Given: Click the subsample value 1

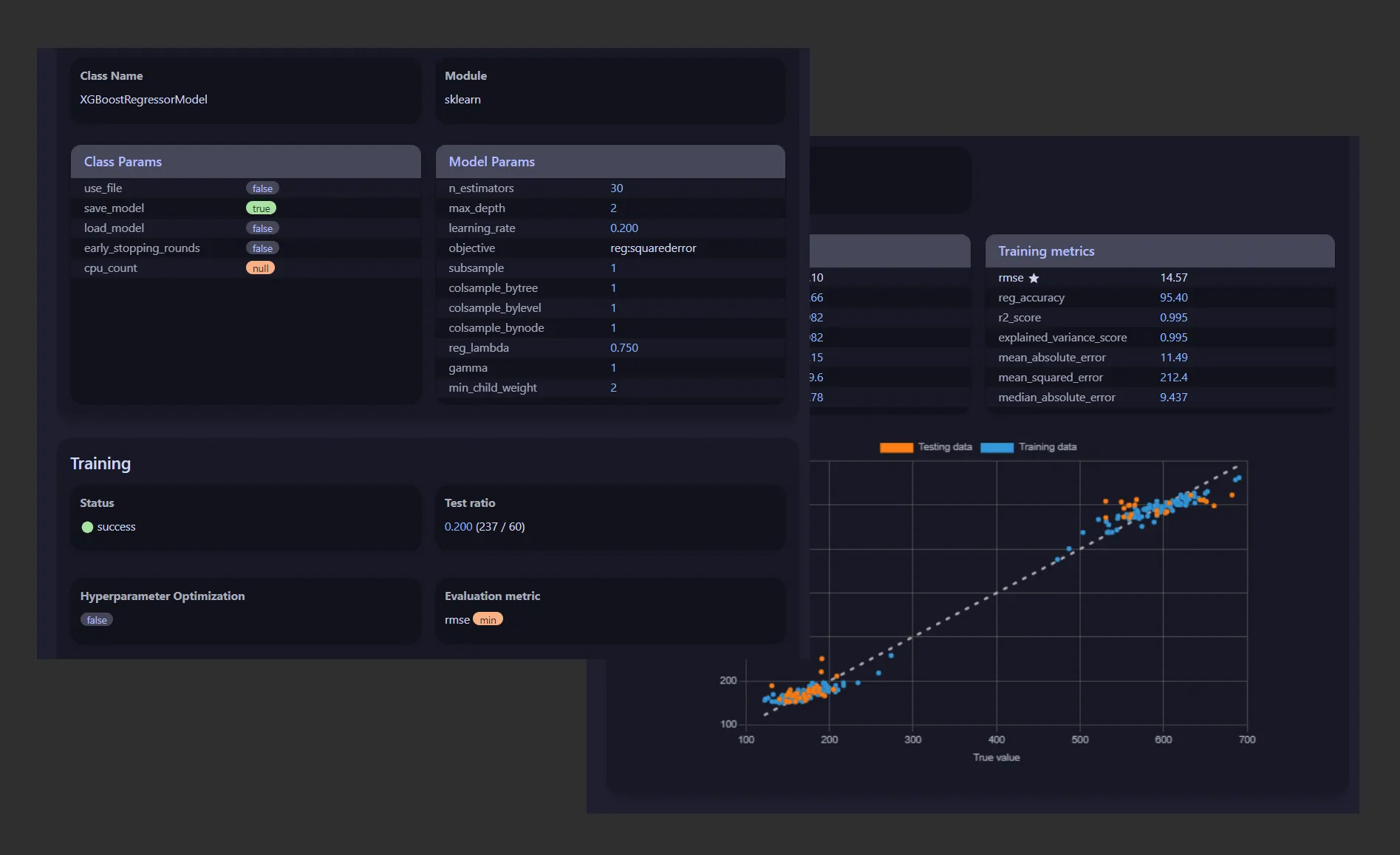Looking at the screenshot, I should 613,268.
